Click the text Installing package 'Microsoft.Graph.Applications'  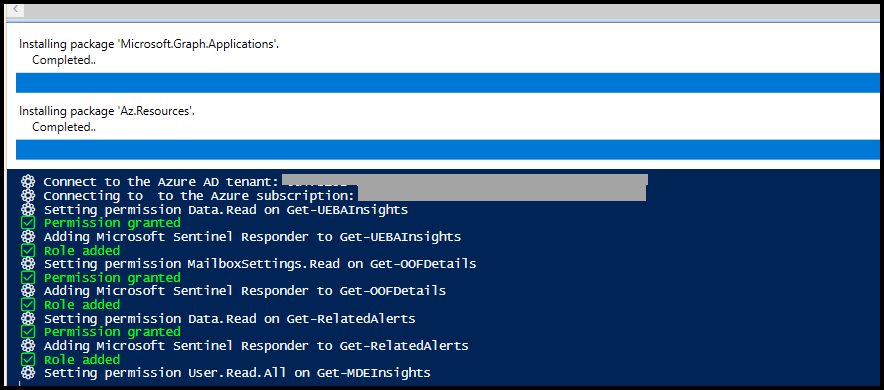[x=149, y=44]
